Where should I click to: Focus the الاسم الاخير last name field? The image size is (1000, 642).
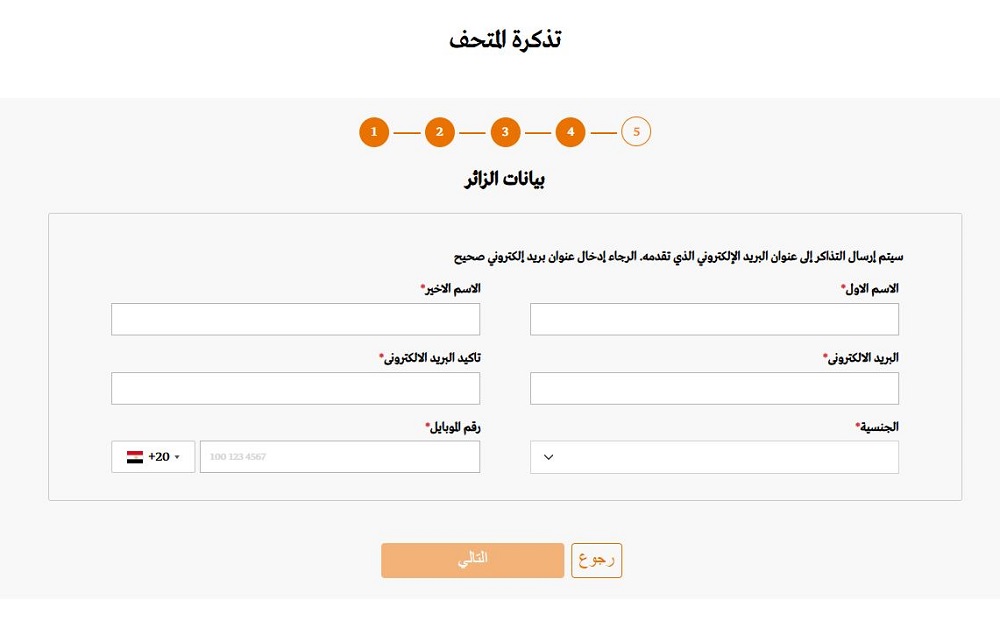tap(295, 319)
